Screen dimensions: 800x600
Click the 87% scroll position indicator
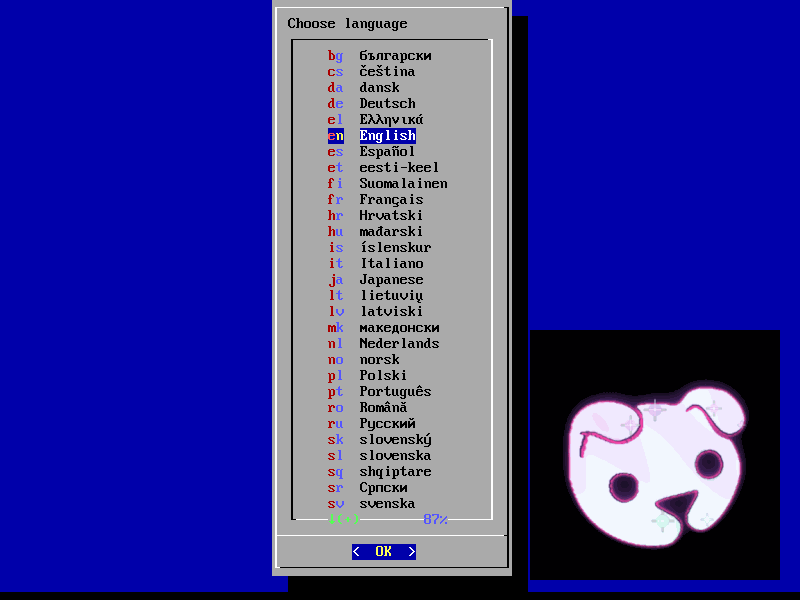point(436,519)
